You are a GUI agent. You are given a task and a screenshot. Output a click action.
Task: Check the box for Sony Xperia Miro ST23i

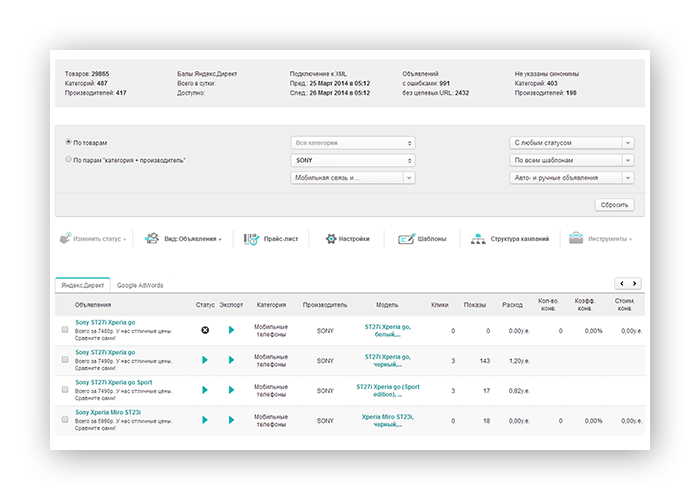pyautogui.click(x=65, y=420)
